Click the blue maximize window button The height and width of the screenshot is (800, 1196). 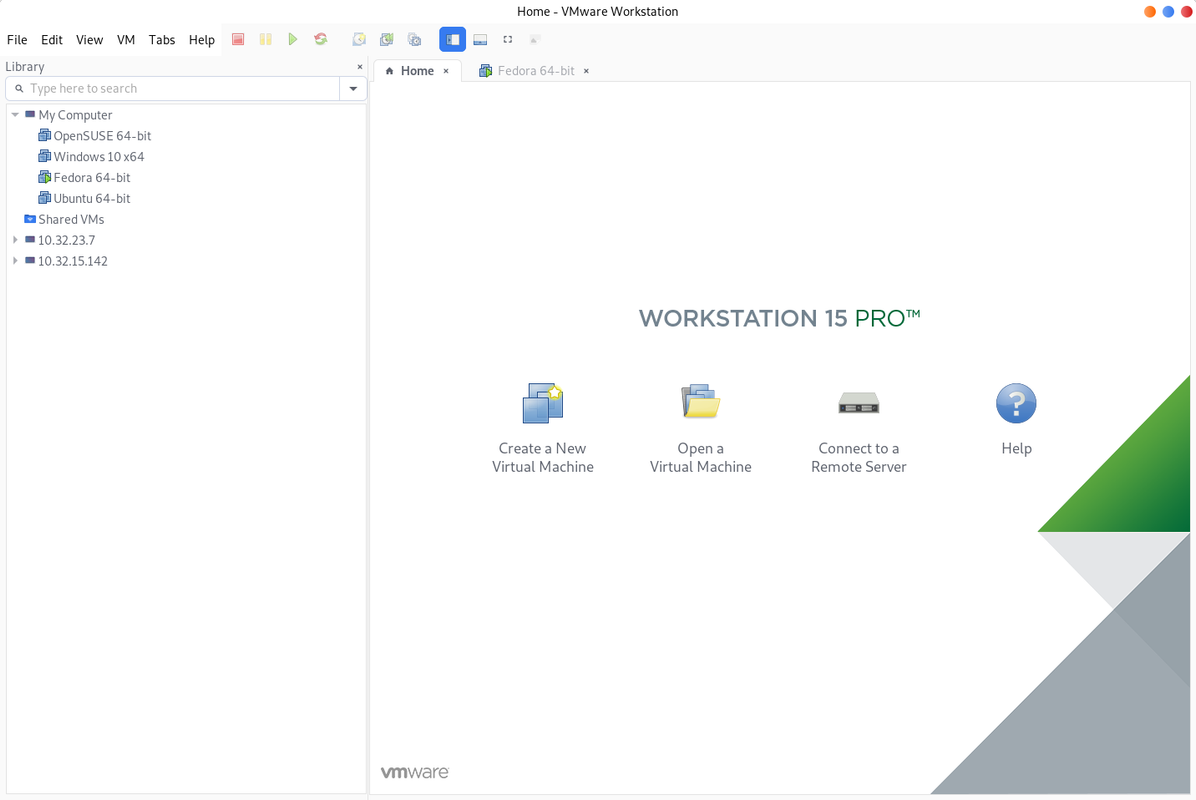click(1168, 11)
